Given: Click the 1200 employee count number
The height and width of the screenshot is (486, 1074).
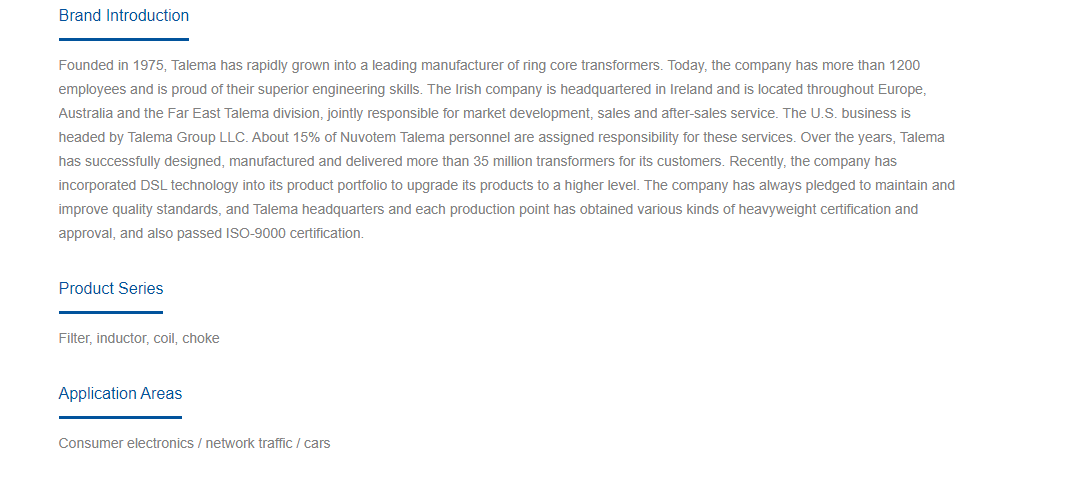Looking at the screenshot, I should (905, 66).
